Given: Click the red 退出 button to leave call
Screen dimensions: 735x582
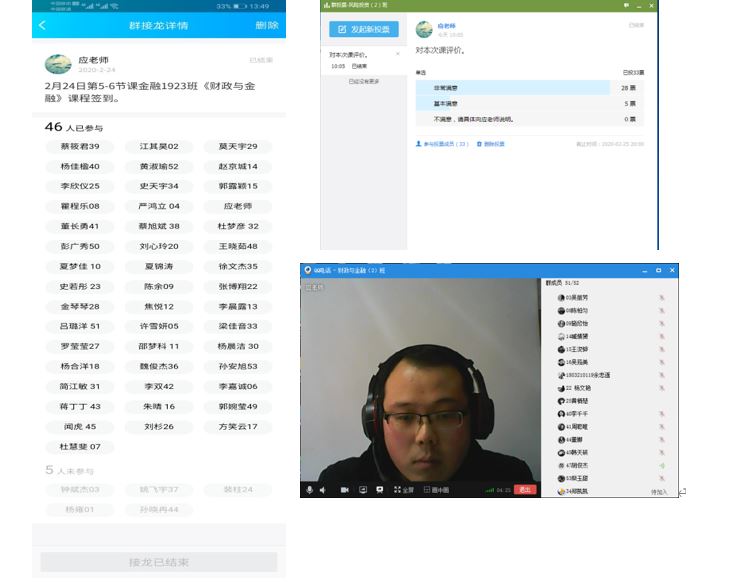Looking at the screenshot, I should [x=525, y=490].
